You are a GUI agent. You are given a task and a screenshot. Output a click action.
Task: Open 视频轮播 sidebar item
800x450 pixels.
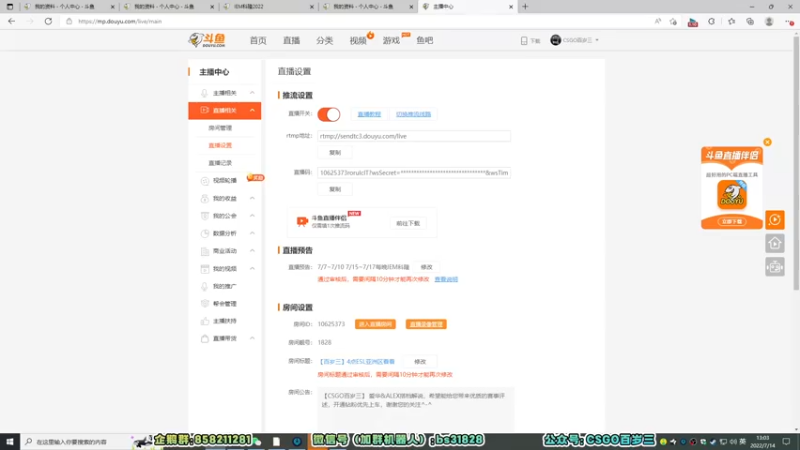[x=224, y=181]
